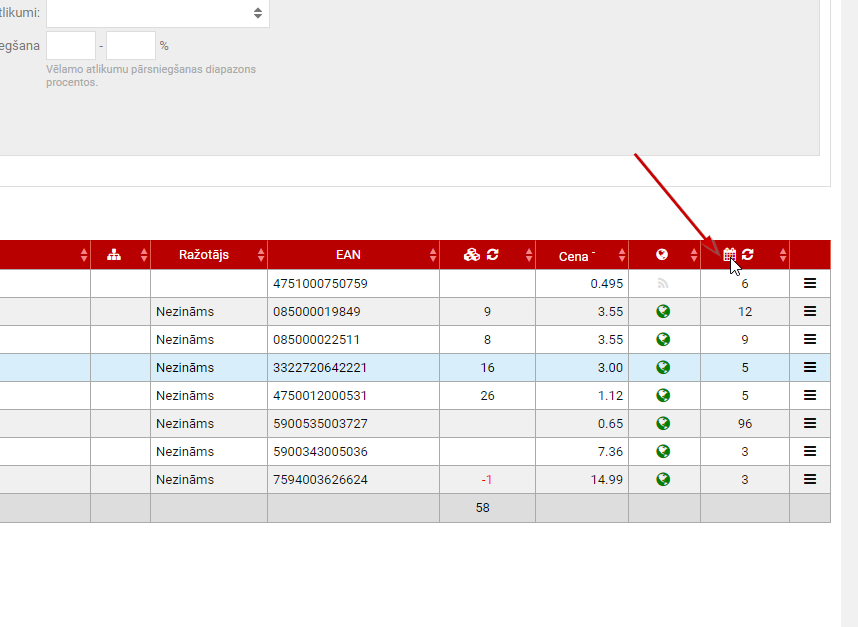Viewport: 858px width, 627px height.
Task: Open row menu for EAN 4751000750759
Action: [810, 284]
